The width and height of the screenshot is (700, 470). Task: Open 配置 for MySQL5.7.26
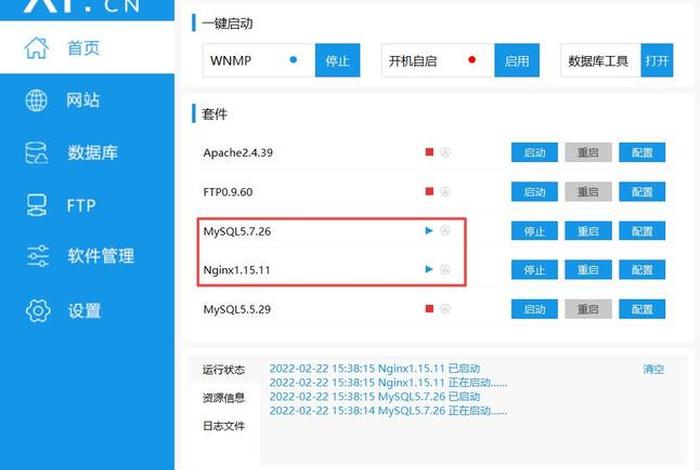coord(642,231)
